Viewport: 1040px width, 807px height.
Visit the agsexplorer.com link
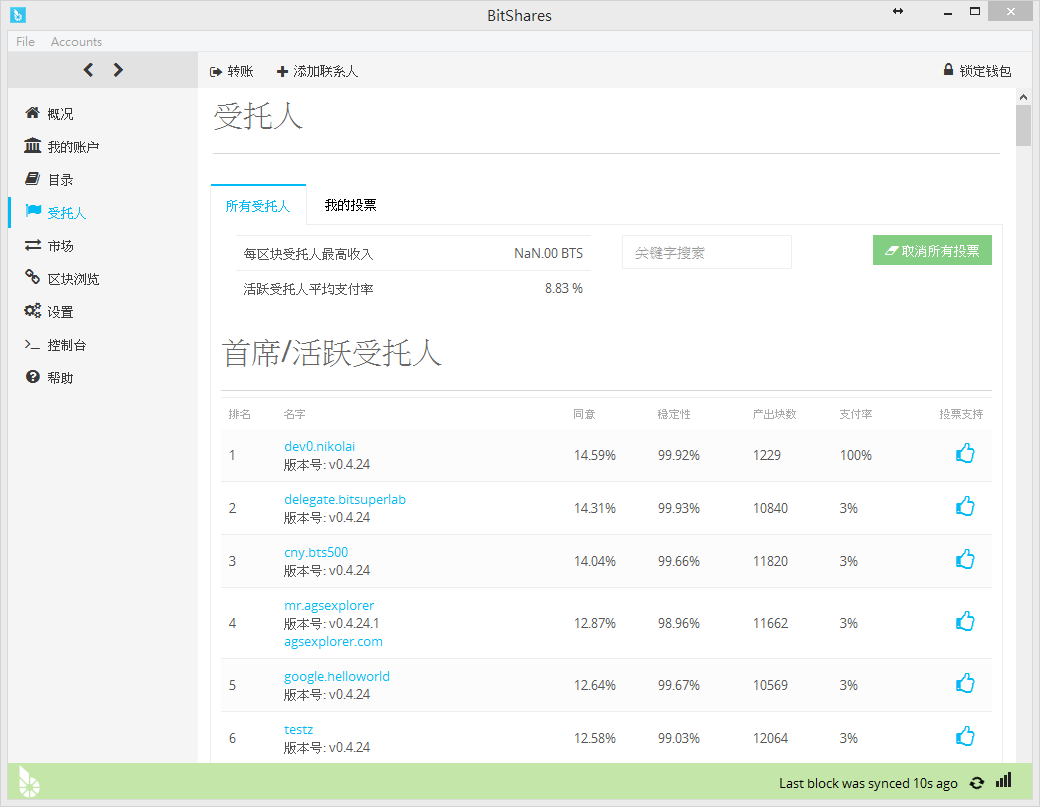pyautogui.click(x=333, y=641)
